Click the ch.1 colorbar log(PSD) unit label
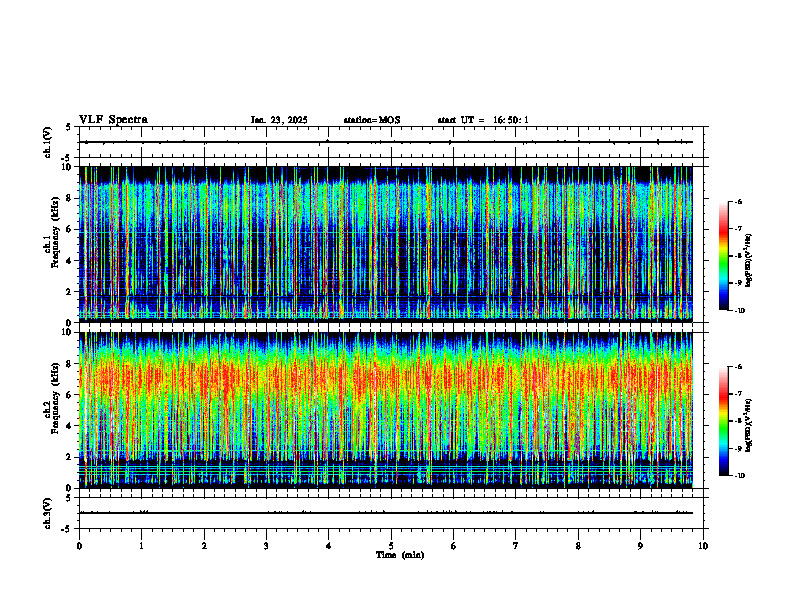The width and height of the screenshot is (792, 612). click(749, 261)
